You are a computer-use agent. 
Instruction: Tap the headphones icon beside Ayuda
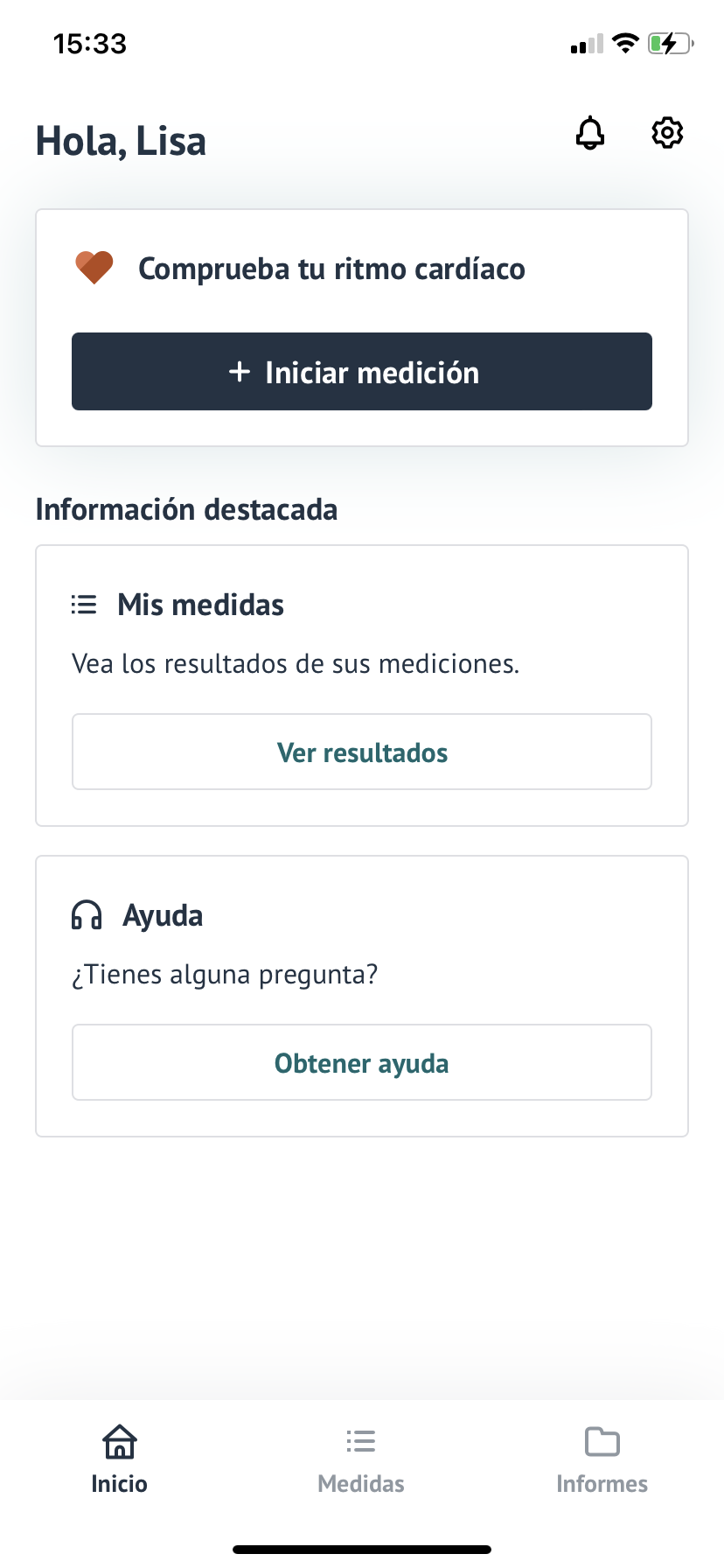pos(87,915)
